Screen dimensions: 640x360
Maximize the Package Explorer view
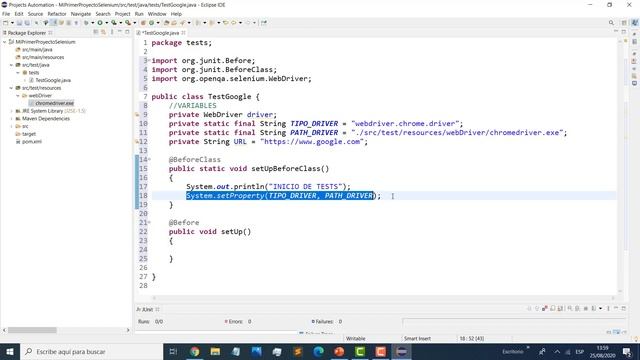click(127, 32)
